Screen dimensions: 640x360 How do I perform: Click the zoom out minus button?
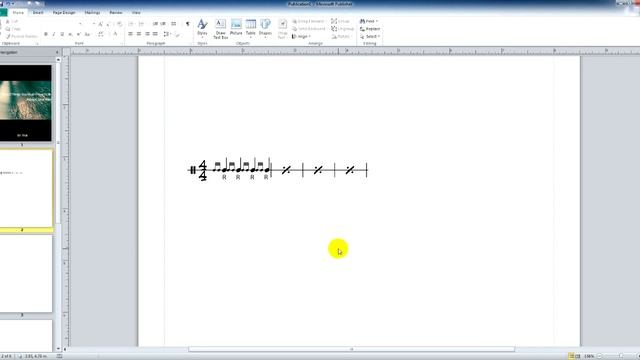pyautogui.click(x=599, y=356)
